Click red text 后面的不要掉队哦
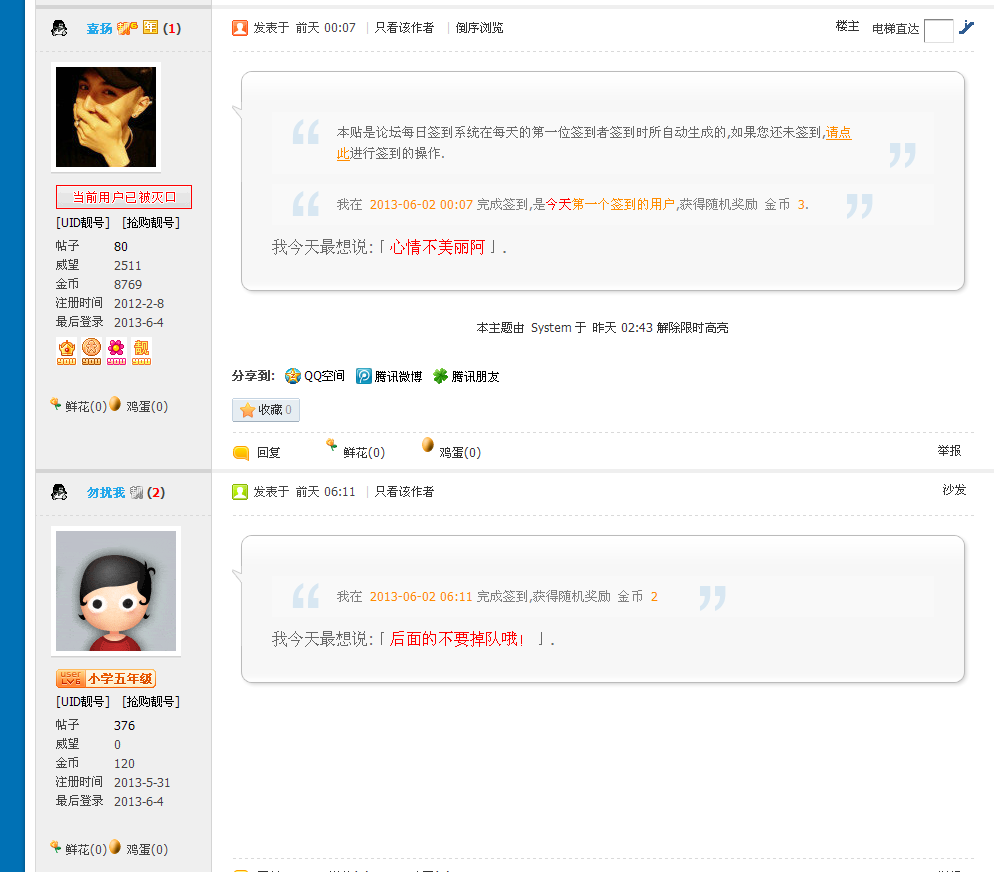 [456, 639]
